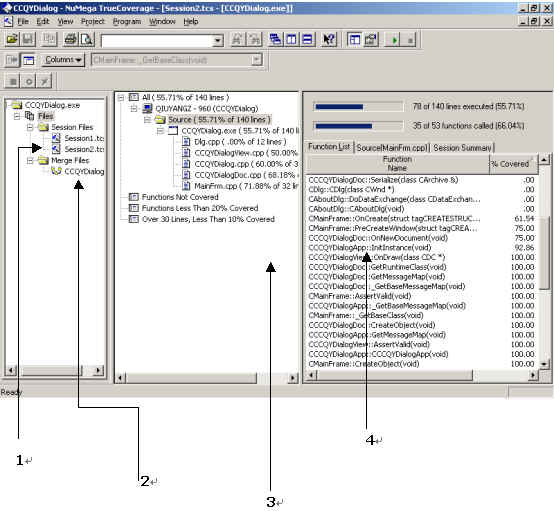Open the View menu
The height and width of the screenshot is (511, 554).
click(x=65, y=22)
